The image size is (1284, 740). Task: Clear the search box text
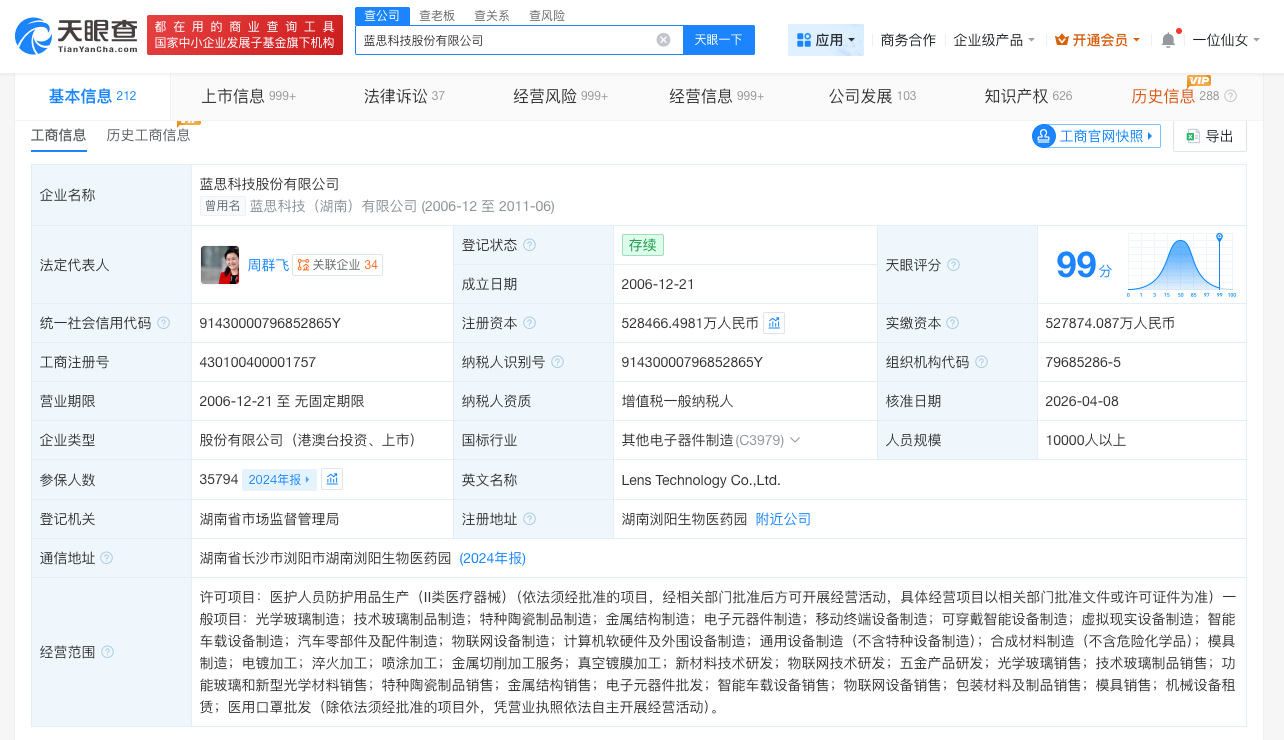tap(663, 40)
